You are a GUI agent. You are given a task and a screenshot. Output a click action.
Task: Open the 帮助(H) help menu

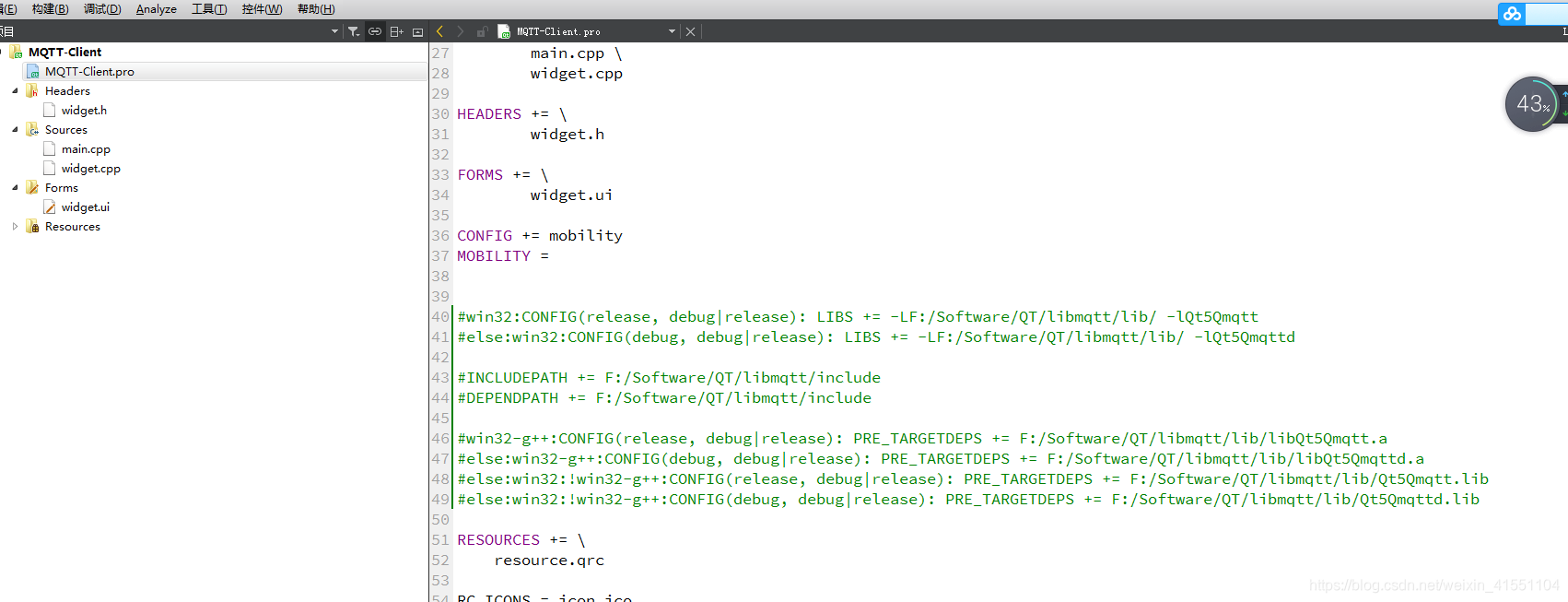[x=316, y=9]
